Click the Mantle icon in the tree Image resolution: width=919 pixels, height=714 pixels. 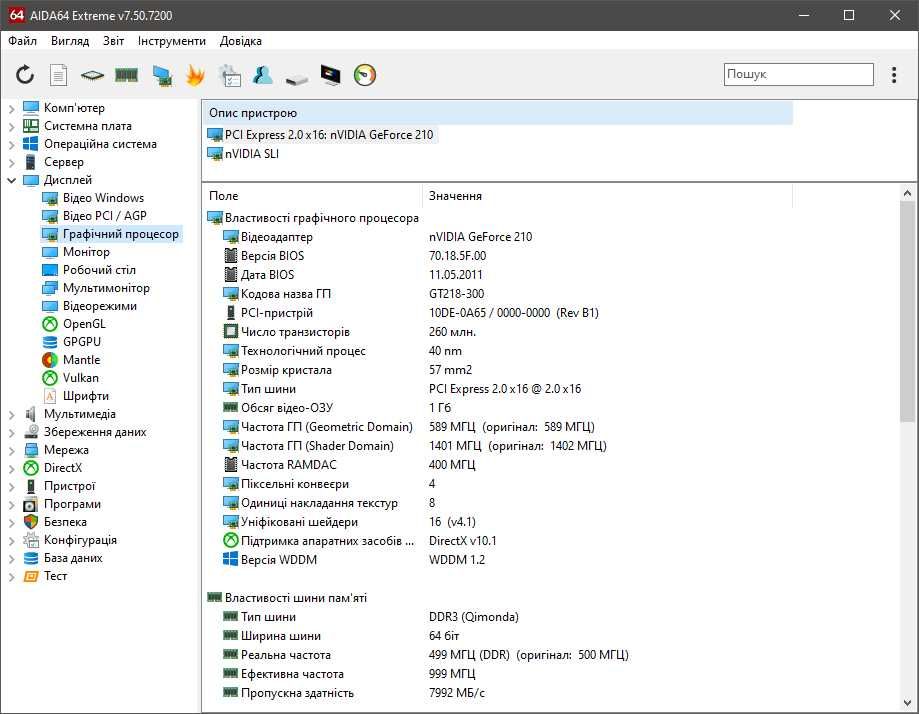(50, 360)
